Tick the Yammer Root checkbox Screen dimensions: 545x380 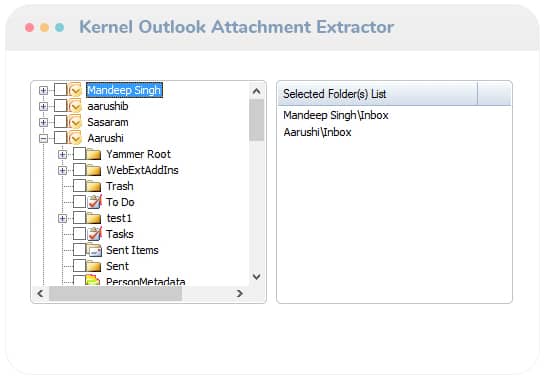coord(79,154)
